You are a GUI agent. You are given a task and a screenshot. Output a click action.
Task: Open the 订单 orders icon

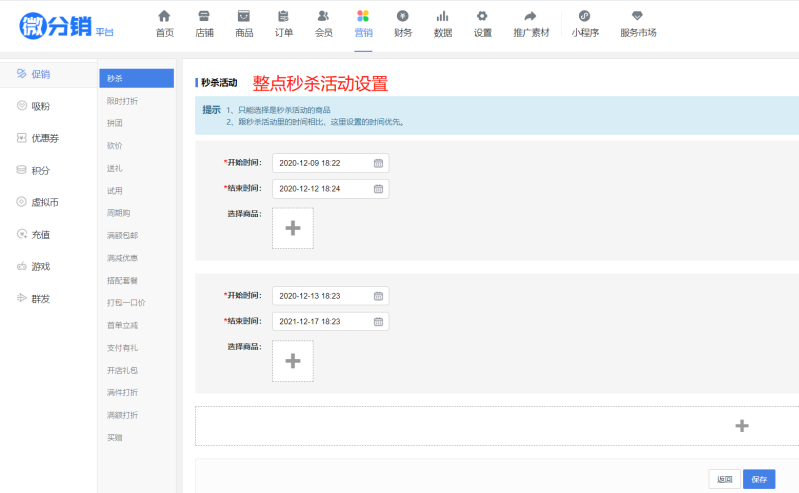tap(284, 16)
